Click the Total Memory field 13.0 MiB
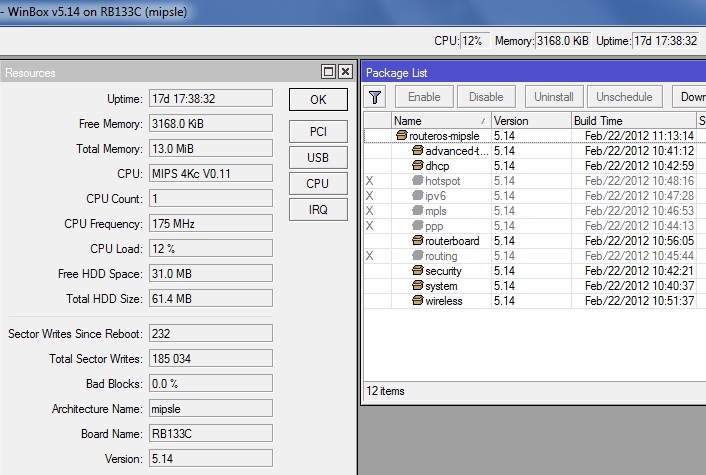This screenshot has height=475, width=706. pyautogui.click(x=211, y=149)
